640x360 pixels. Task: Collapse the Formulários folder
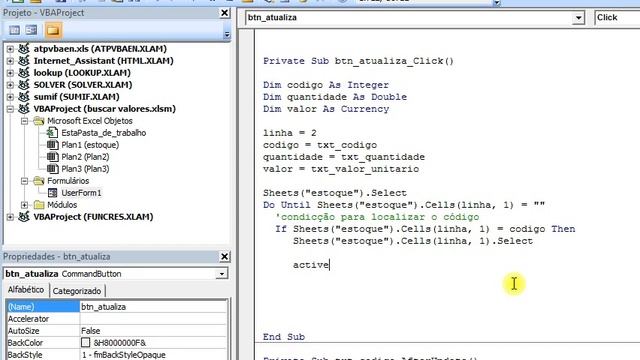tap(24, 181)
